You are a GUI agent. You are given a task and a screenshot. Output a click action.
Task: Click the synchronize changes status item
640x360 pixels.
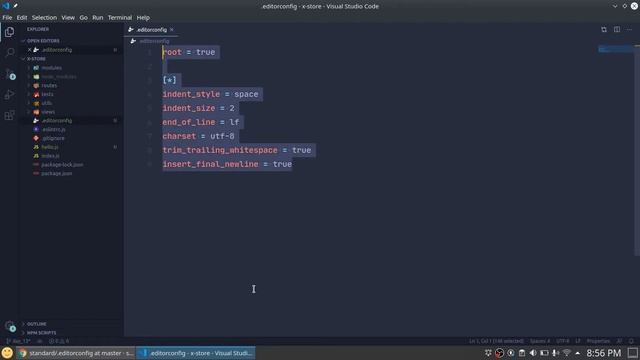point(40,341)
